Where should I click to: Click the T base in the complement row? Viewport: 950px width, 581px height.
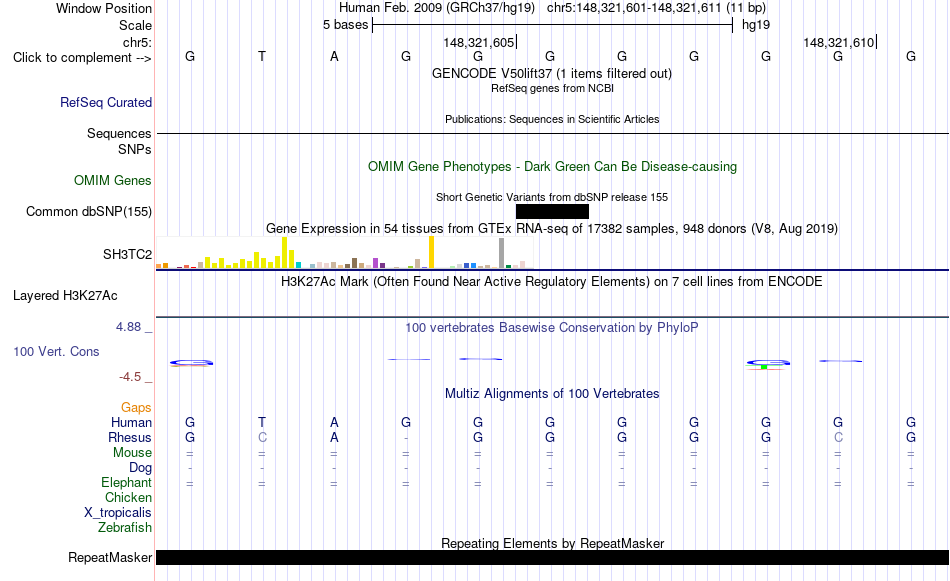[262, 56]
